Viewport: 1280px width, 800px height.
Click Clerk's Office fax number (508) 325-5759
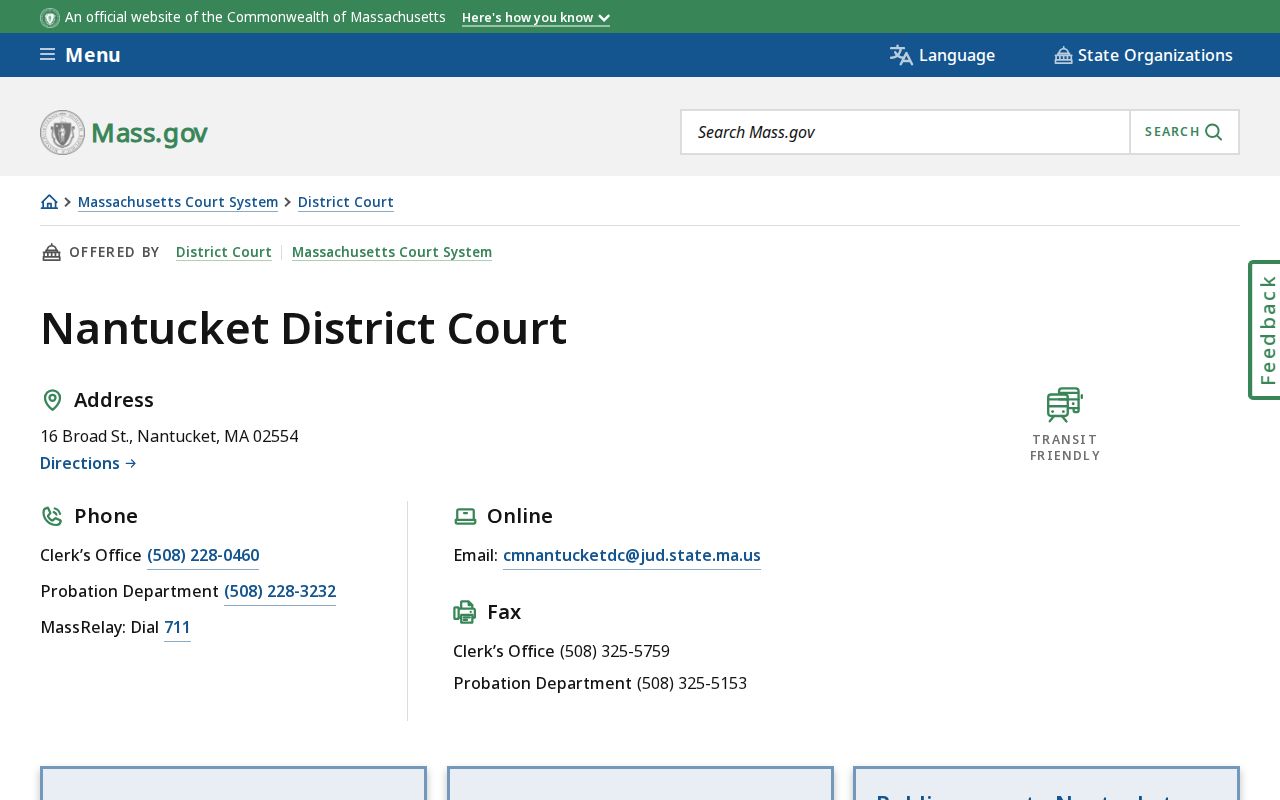pyautogui.click(x=615, y=651)
